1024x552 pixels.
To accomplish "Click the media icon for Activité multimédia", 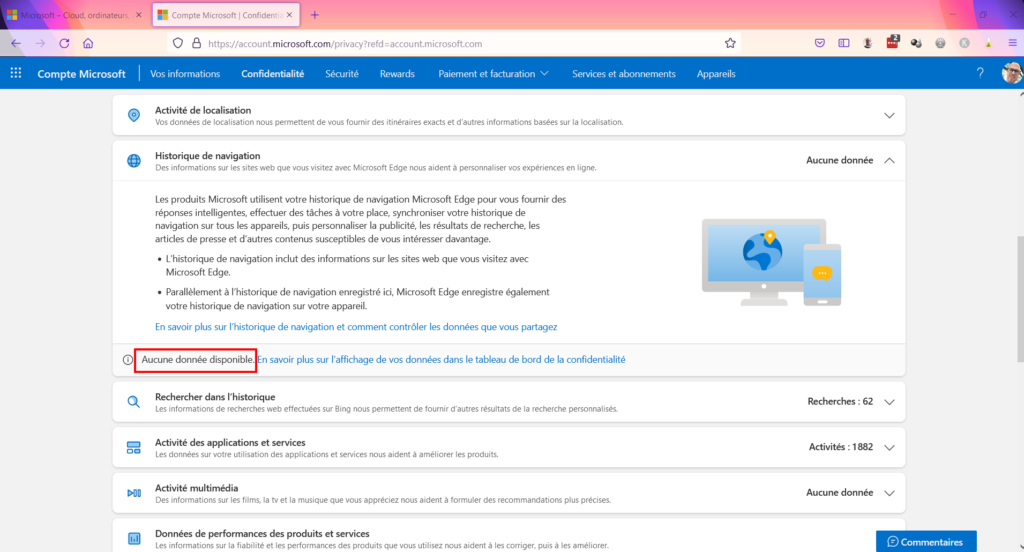I will 134,493.
